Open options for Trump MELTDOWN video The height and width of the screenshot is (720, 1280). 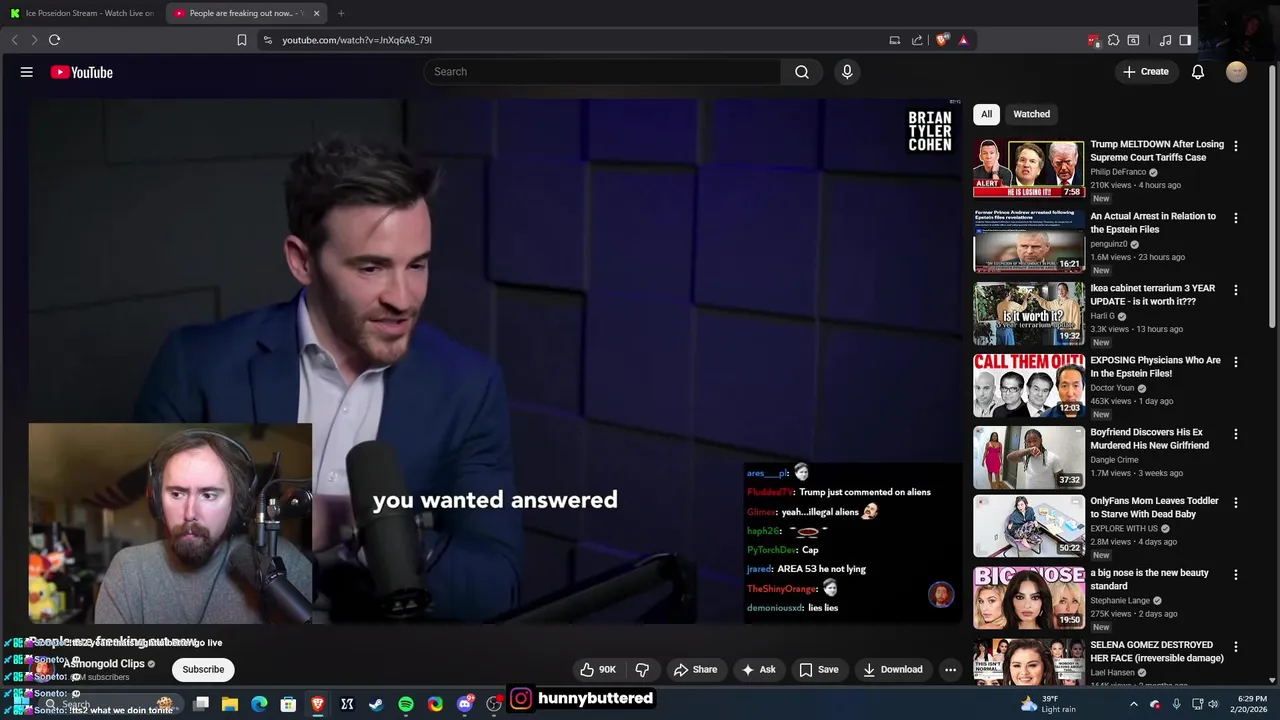tap(1236, 146)
